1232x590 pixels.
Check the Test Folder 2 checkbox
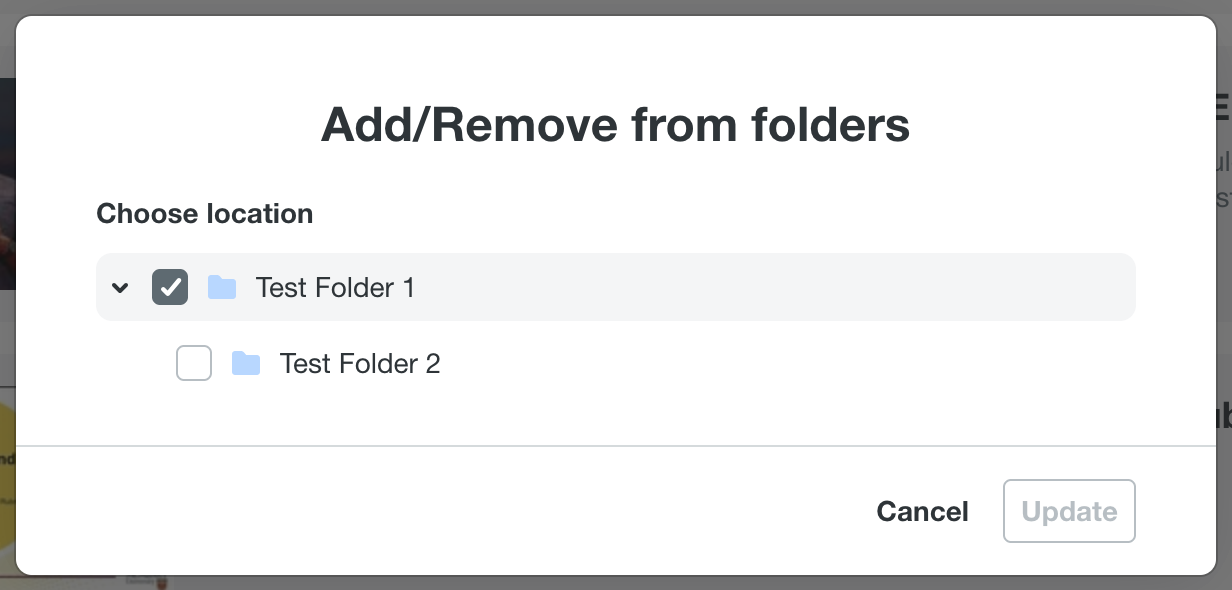[194, 363]
